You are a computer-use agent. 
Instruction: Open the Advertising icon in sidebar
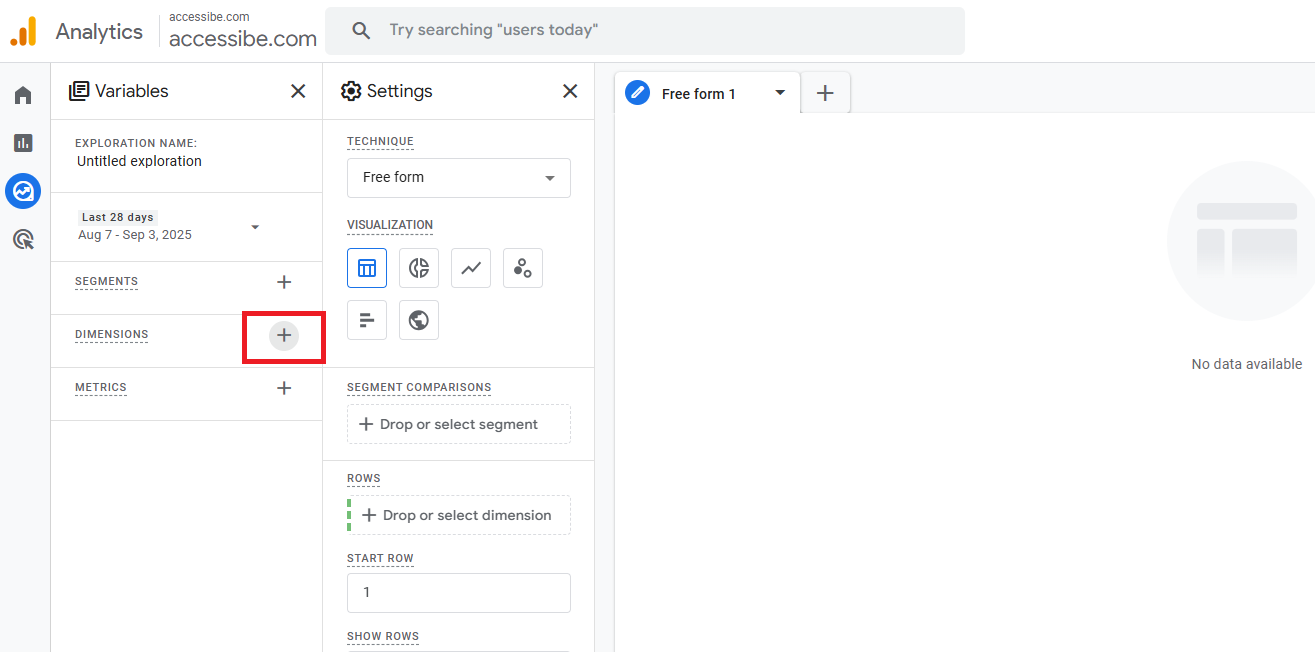click(x=23, y=239)
